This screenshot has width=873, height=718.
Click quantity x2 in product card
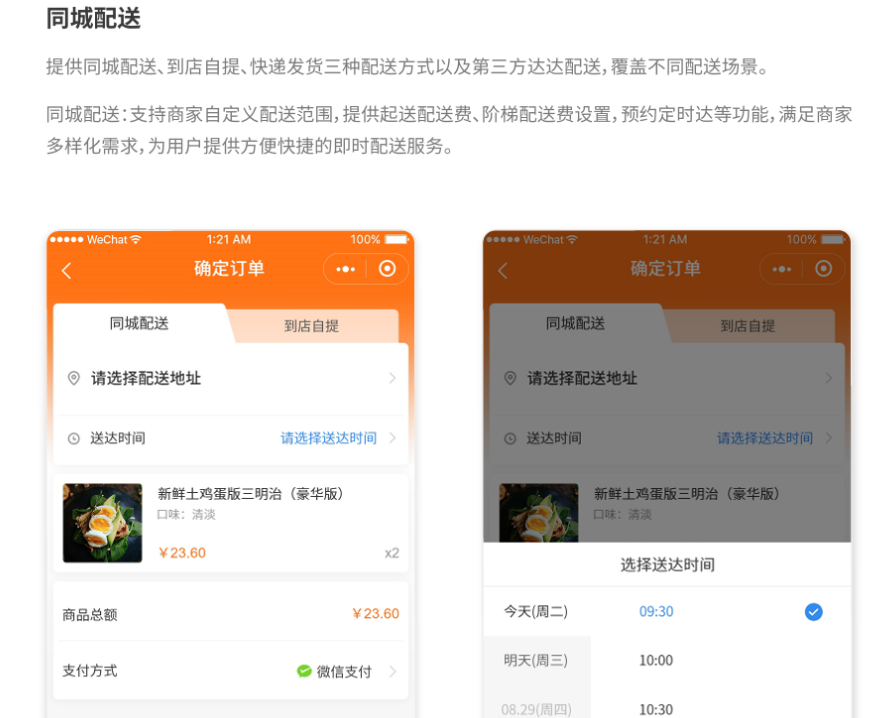392,553
